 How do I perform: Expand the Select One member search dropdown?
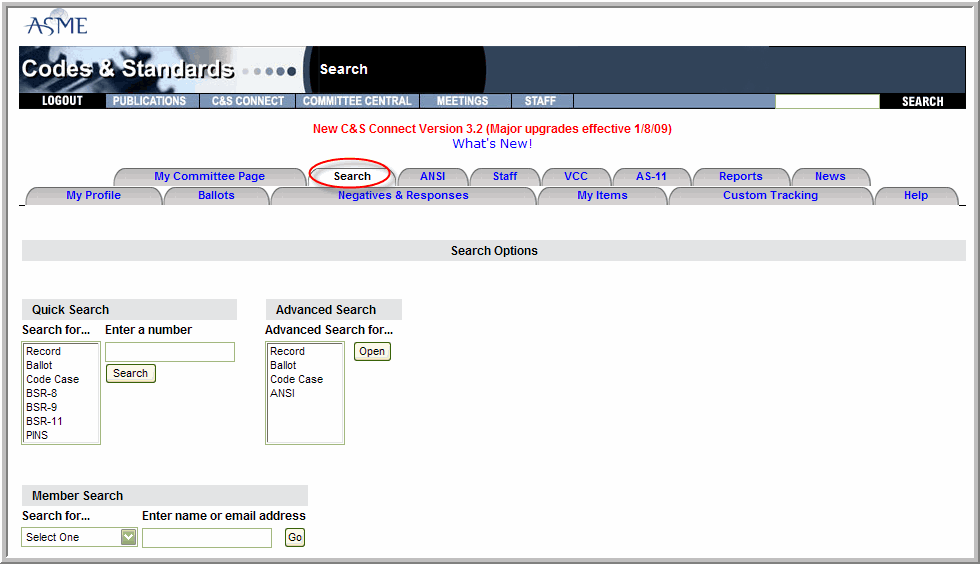pos(79,537)
